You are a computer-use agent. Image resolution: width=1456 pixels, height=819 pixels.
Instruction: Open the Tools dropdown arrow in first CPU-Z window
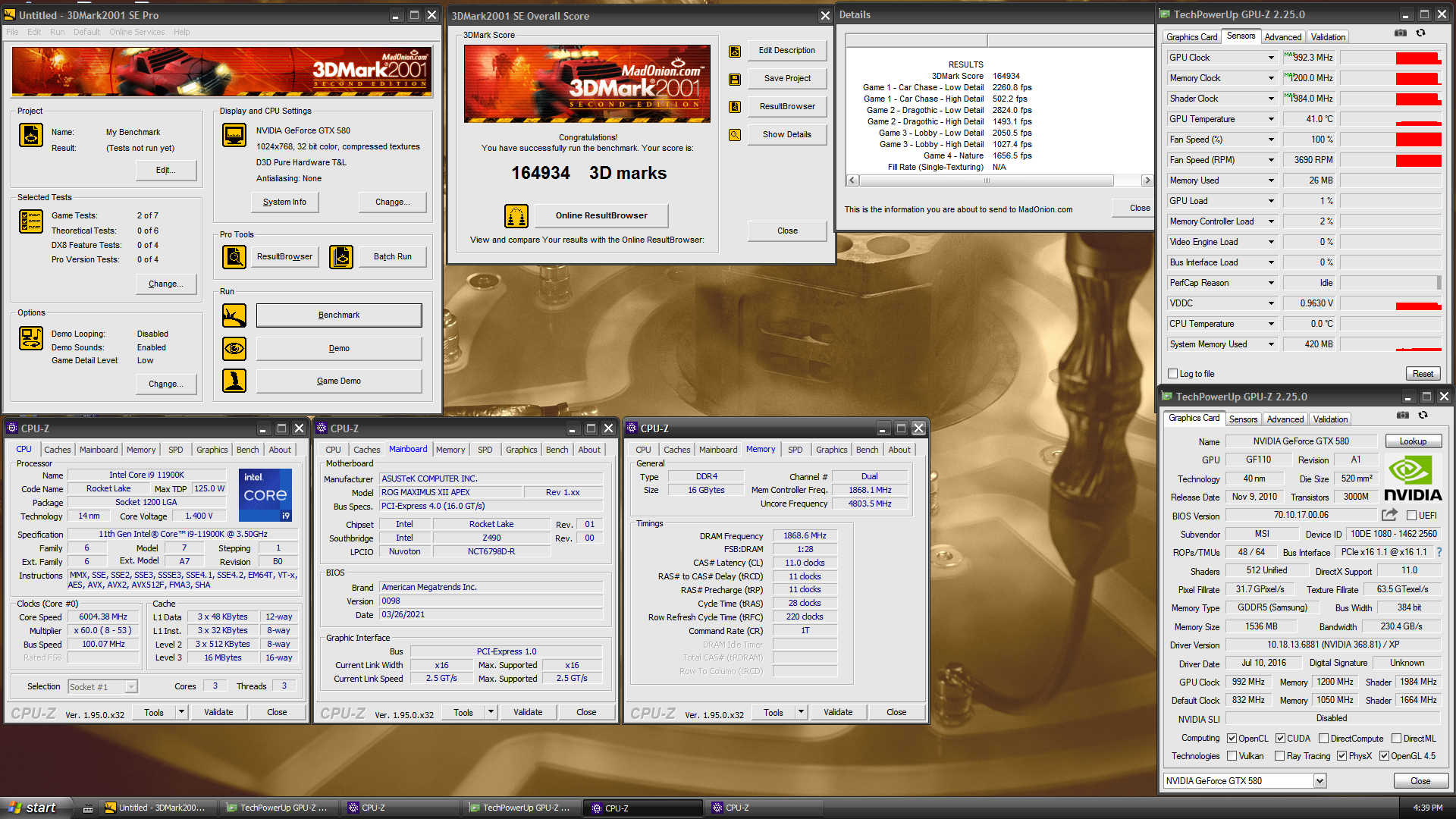click(x=181, y=712)
